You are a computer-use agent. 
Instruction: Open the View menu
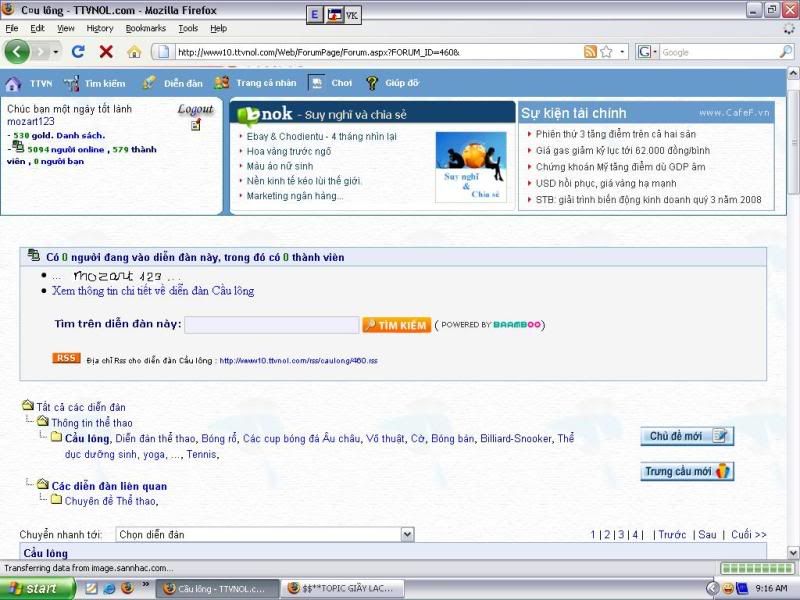click(65, 28)
